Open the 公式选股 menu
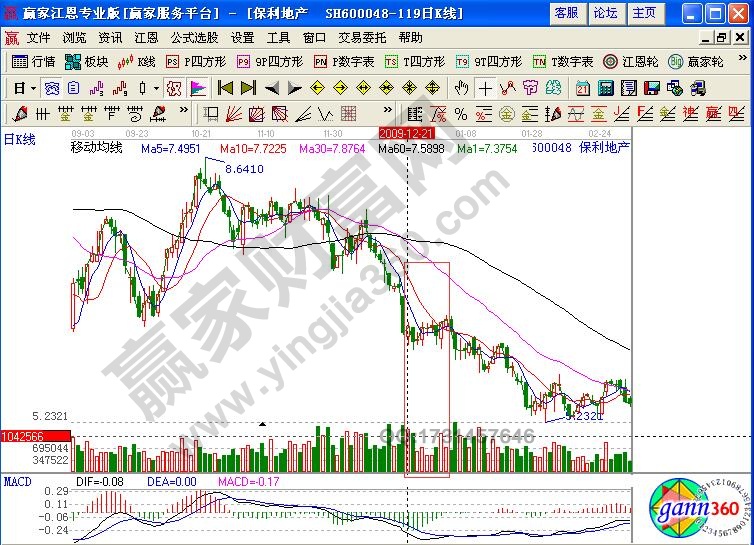This screenshot has width=754, height=545. point(194,37)
